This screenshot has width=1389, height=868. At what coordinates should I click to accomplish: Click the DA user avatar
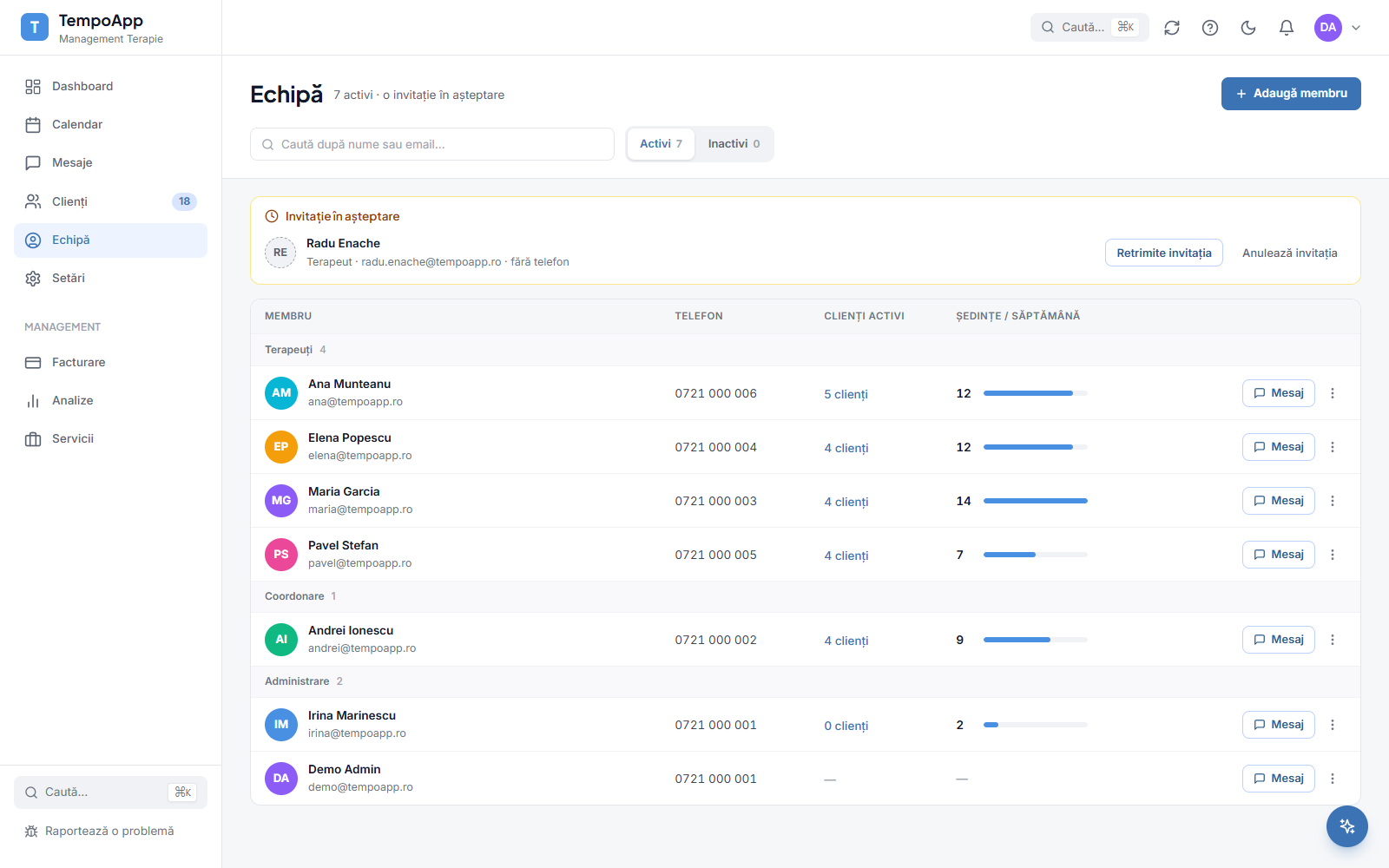1328,28
